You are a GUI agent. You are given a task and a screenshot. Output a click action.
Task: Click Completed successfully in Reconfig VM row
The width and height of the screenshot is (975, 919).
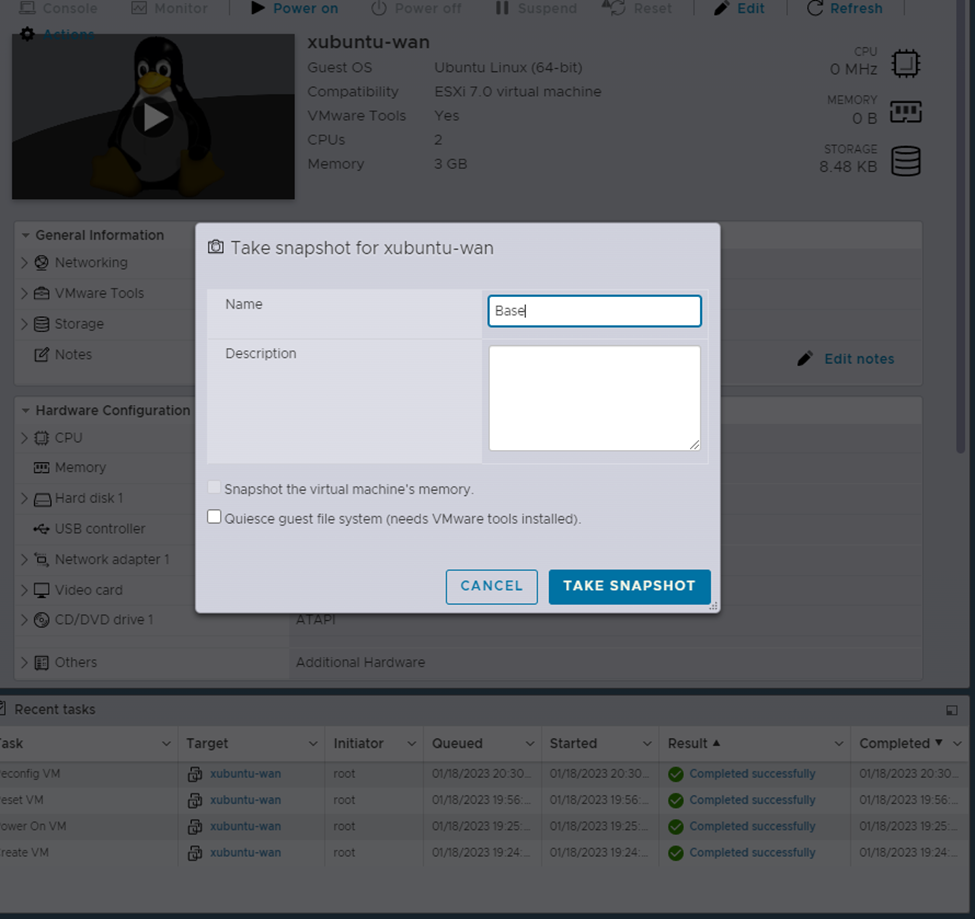[752, 774]
